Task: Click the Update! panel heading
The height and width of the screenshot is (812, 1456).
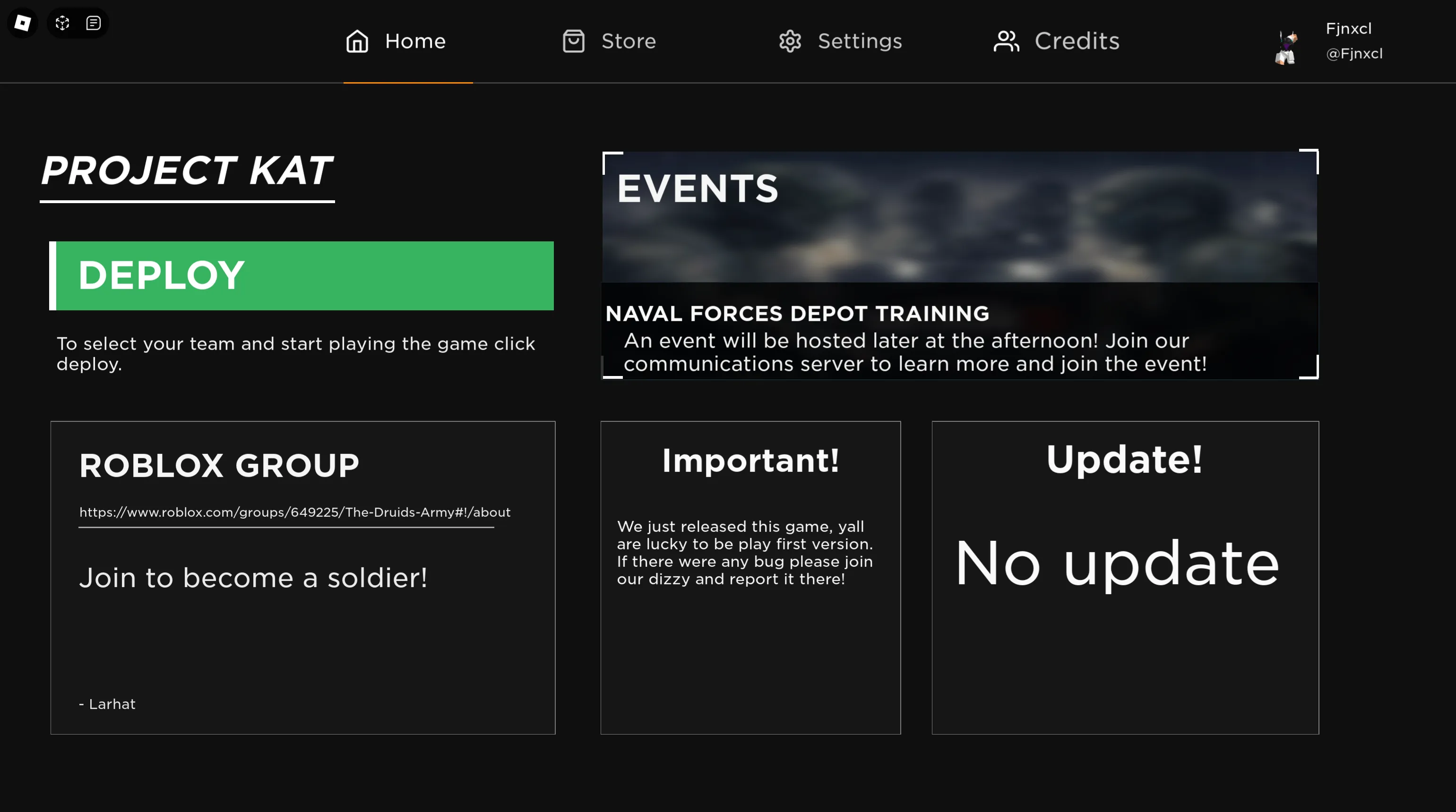Action: tap(1124, 459)
